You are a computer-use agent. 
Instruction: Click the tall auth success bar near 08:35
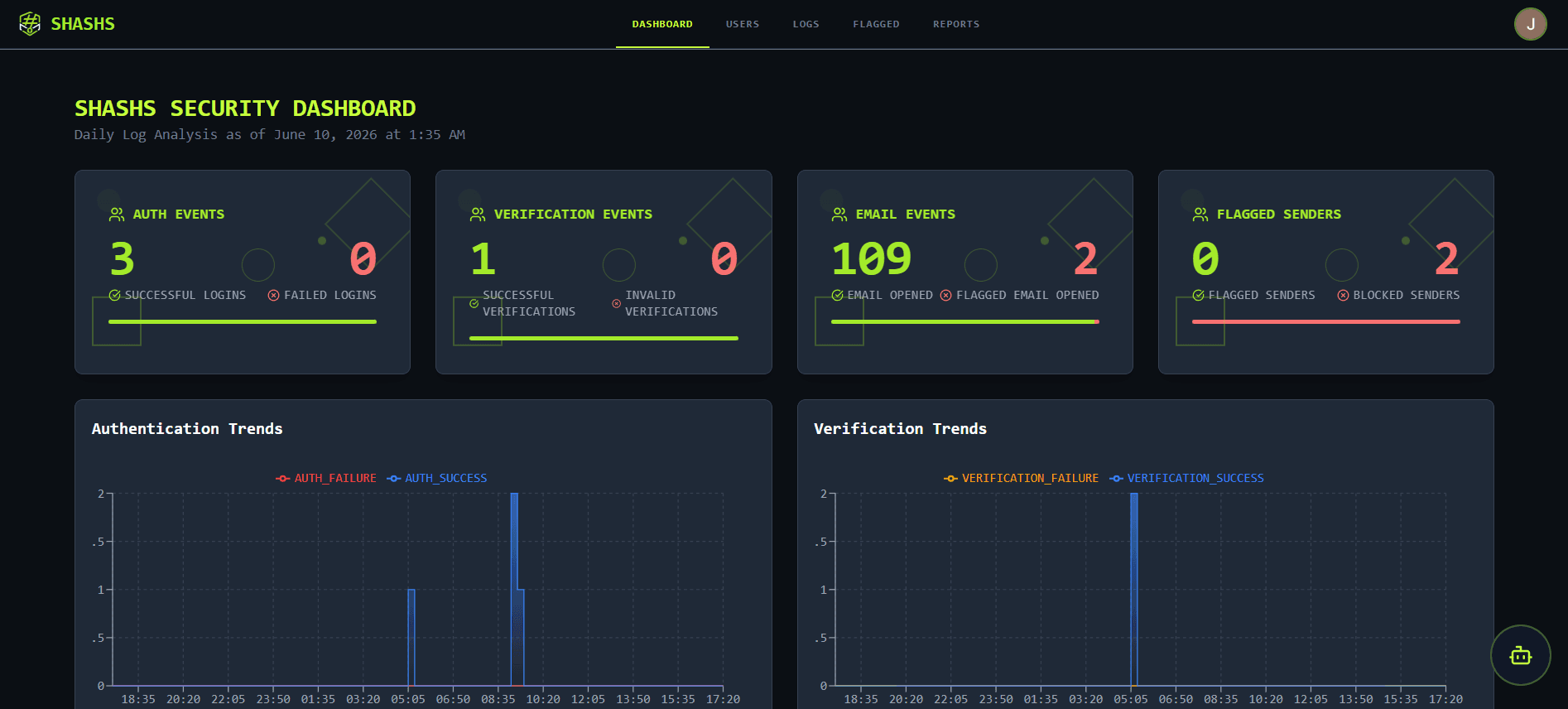pyautogui.click(x=514, y=589)
